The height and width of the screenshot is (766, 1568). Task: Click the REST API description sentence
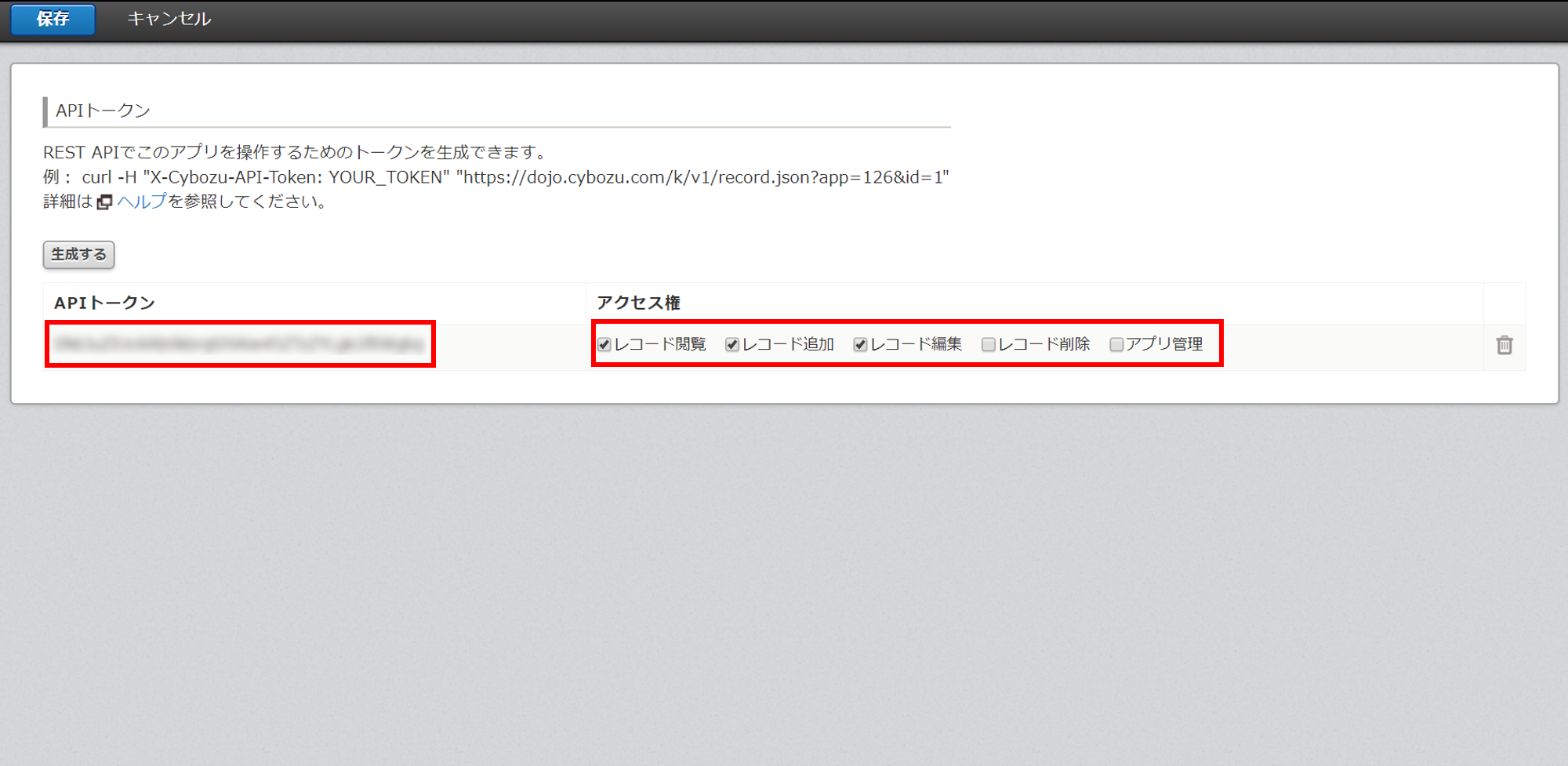coord(297,152)
